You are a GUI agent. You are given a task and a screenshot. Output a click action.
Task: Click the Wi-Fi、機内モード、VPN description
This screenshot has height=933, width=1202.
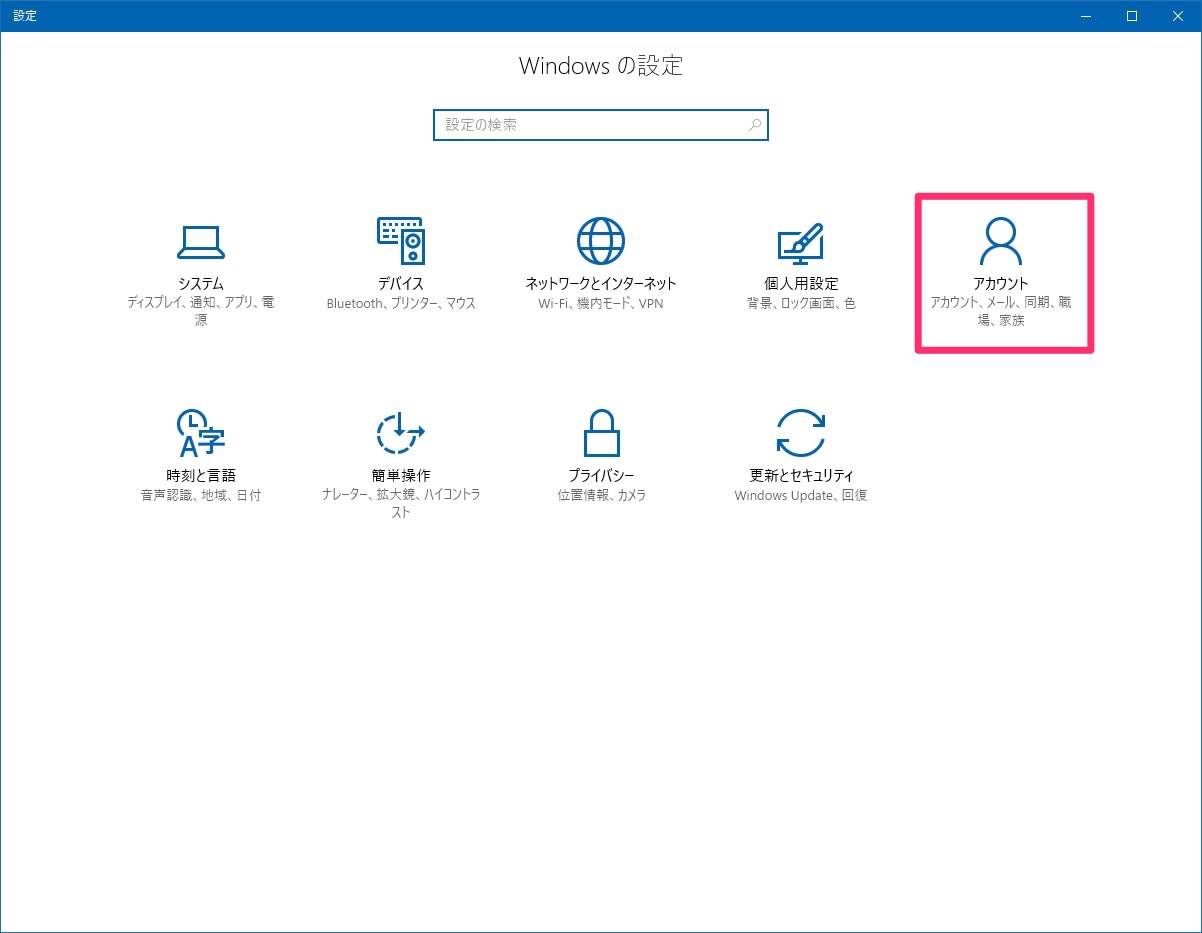pyautogui.click(x=601, y=303)
